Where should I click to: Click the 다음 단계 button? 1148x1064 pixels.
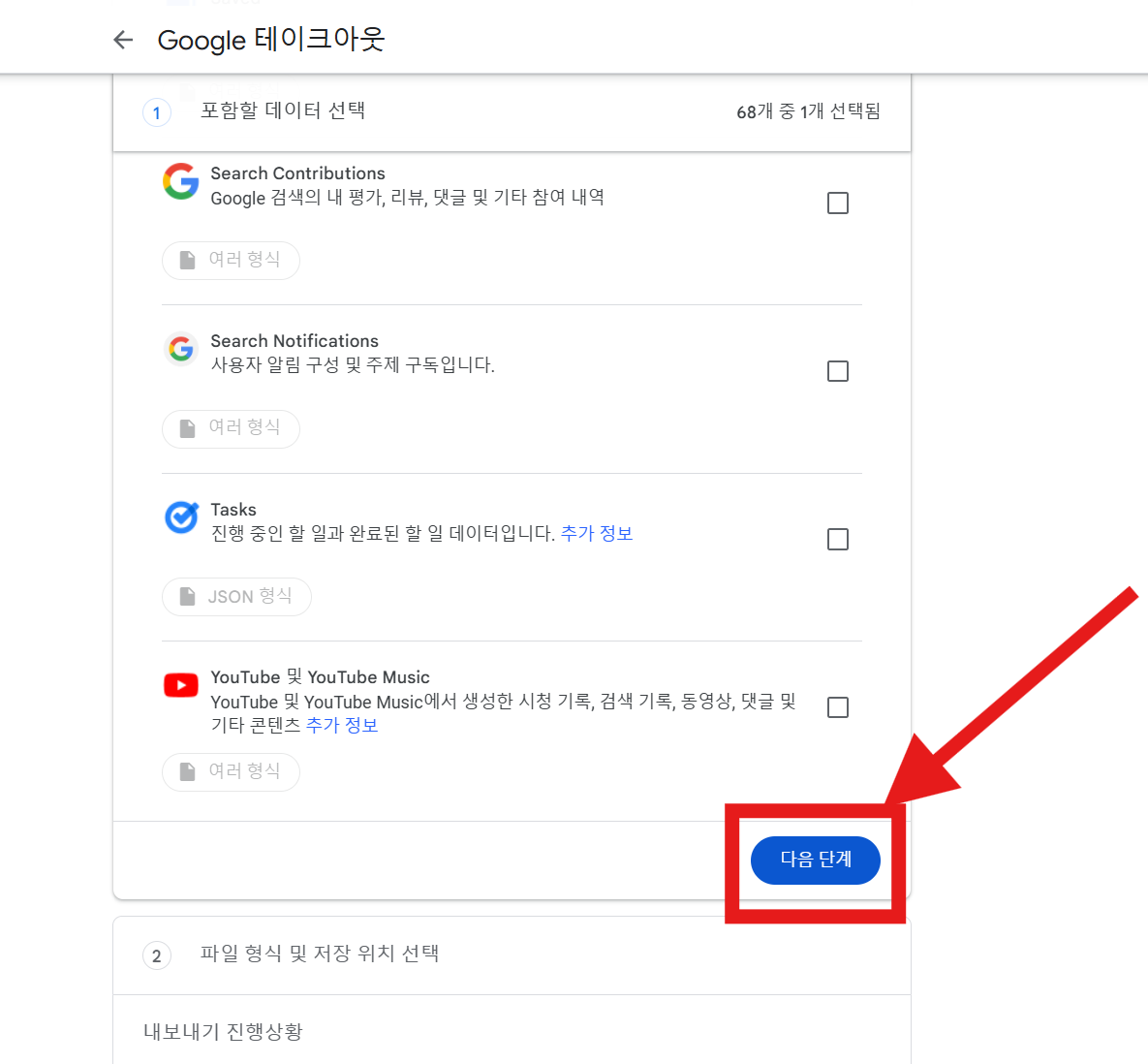pyautogui.click(x=815, y=860)
